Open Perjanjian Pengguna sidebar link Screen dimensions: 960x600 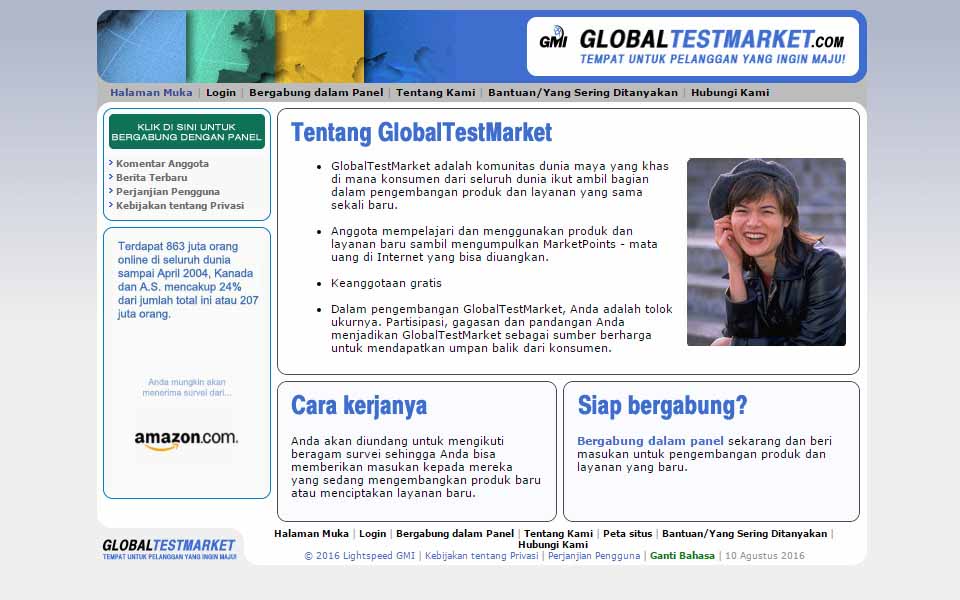(168, 192)
